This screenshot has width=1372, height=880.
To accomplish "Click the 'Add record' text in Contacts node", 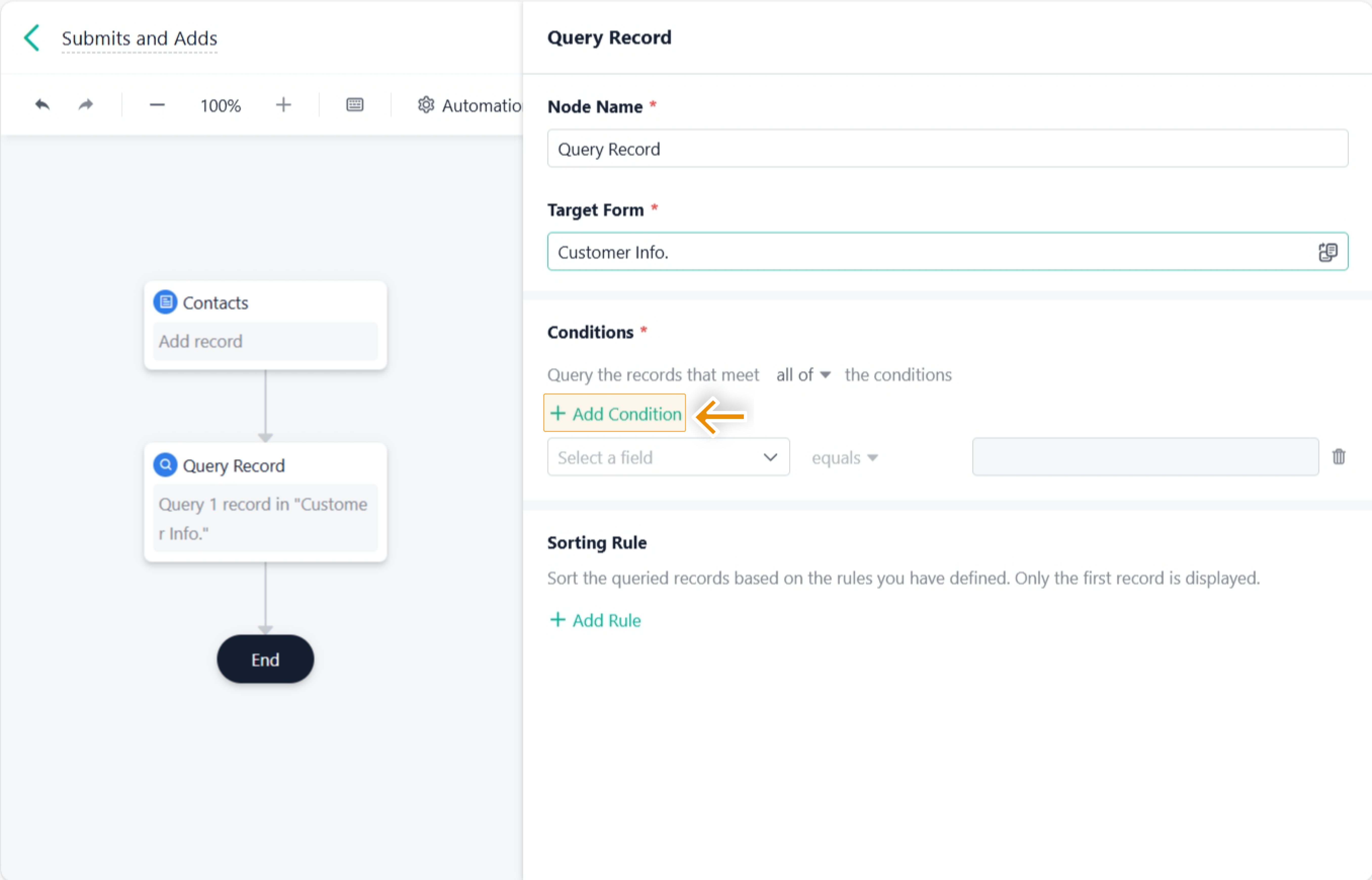I will (201, 341).
